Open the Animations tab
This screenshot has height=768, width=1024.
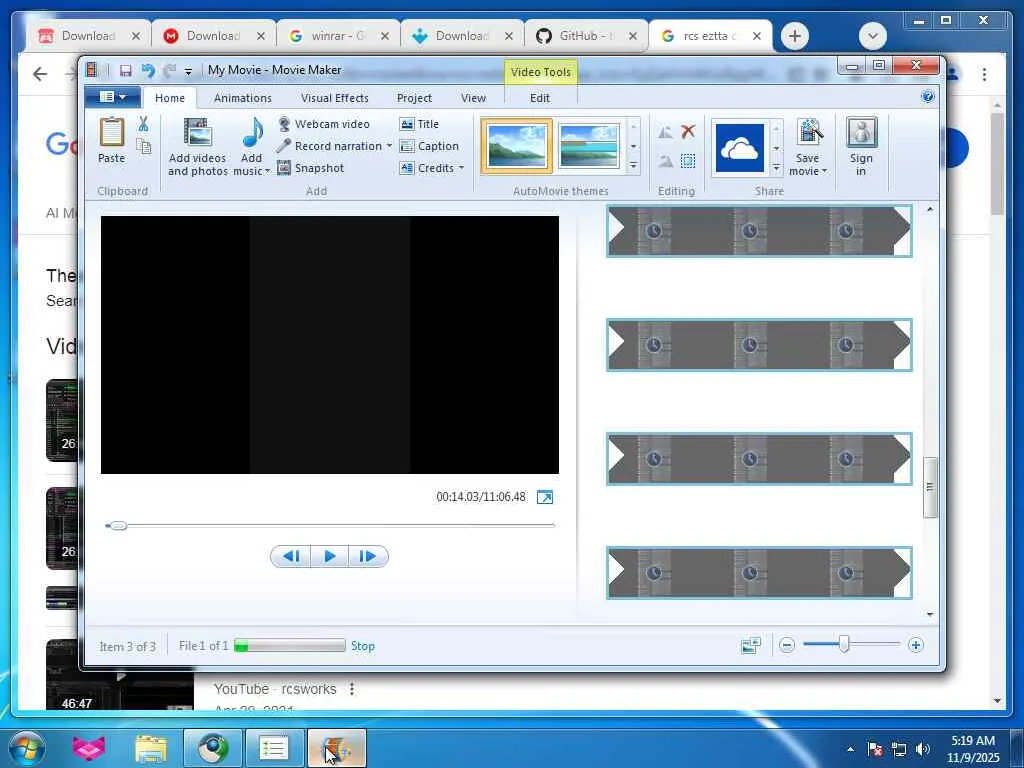pyautogui.click(x=242, y=98)
